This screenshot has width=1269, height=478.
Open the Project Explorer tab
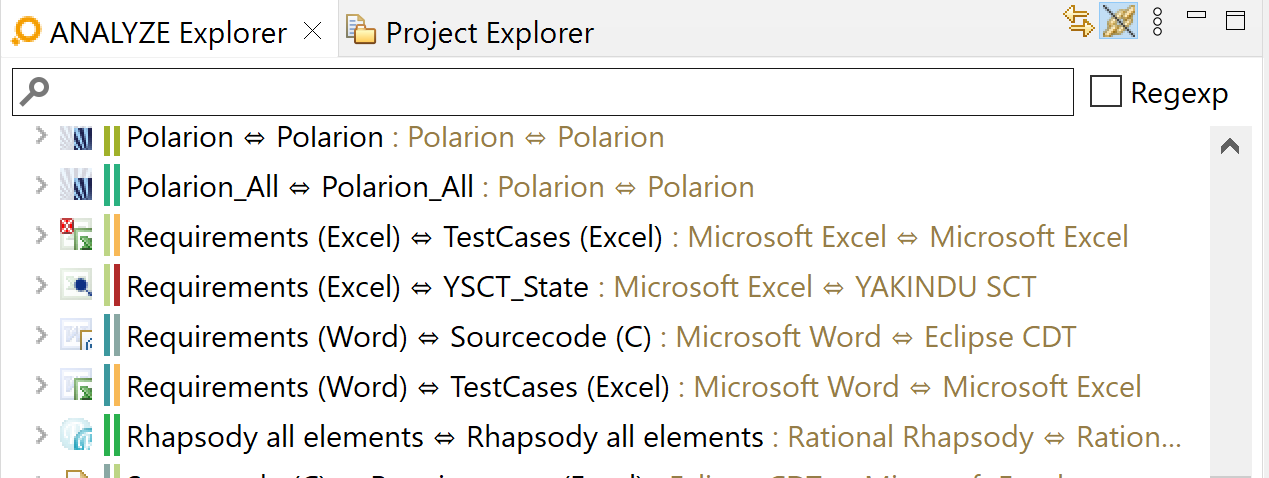[x=470, y=32]
